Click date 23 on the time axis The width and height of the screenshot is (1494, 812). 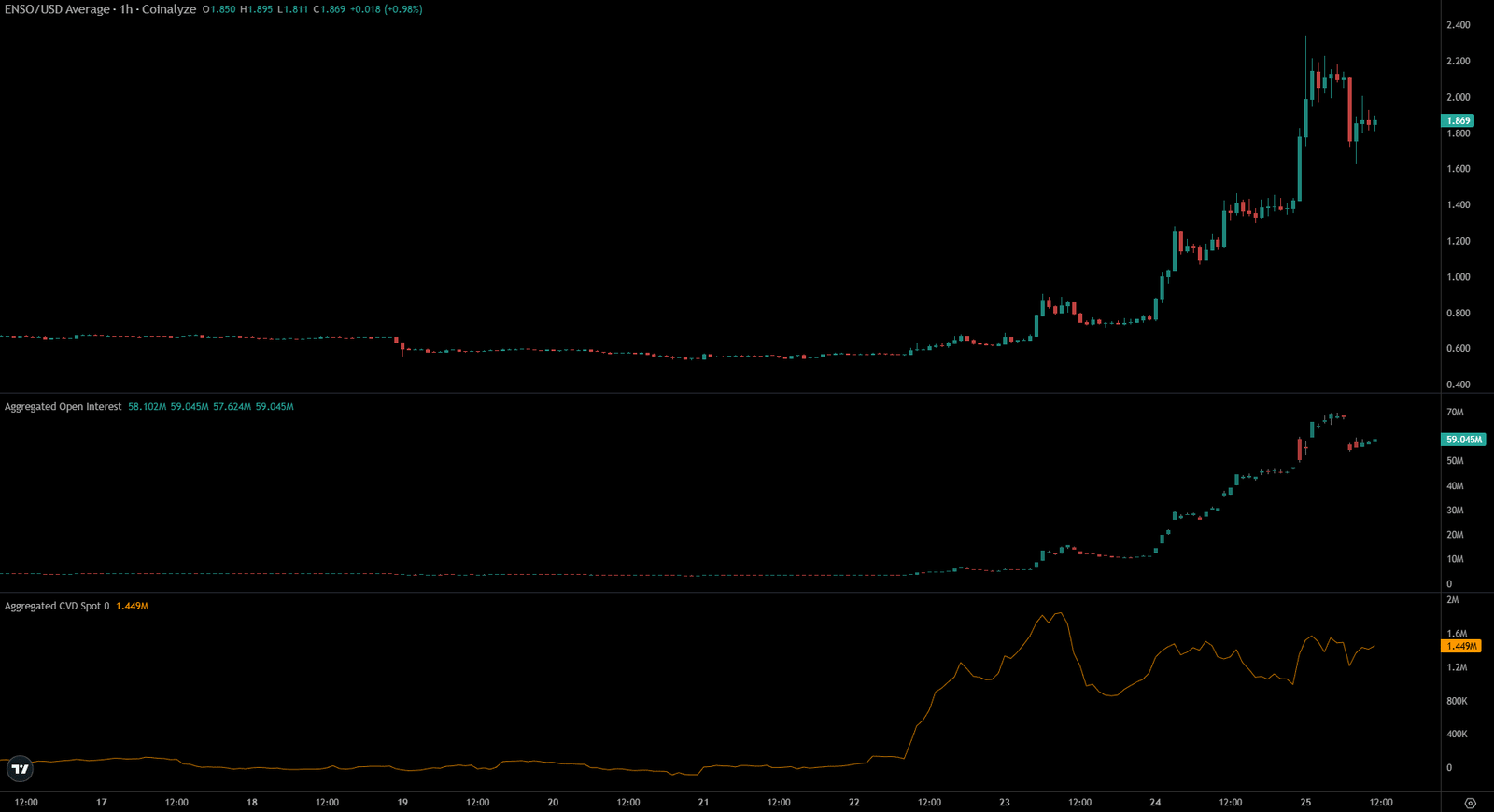click(x=1005, y=803)
